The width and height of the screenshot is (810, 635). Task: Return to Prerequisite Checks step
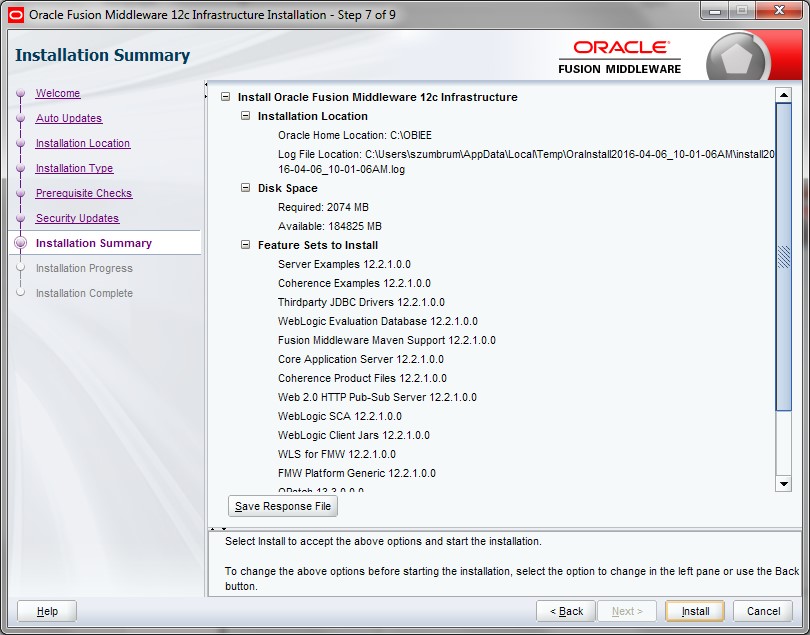(84, 193)
